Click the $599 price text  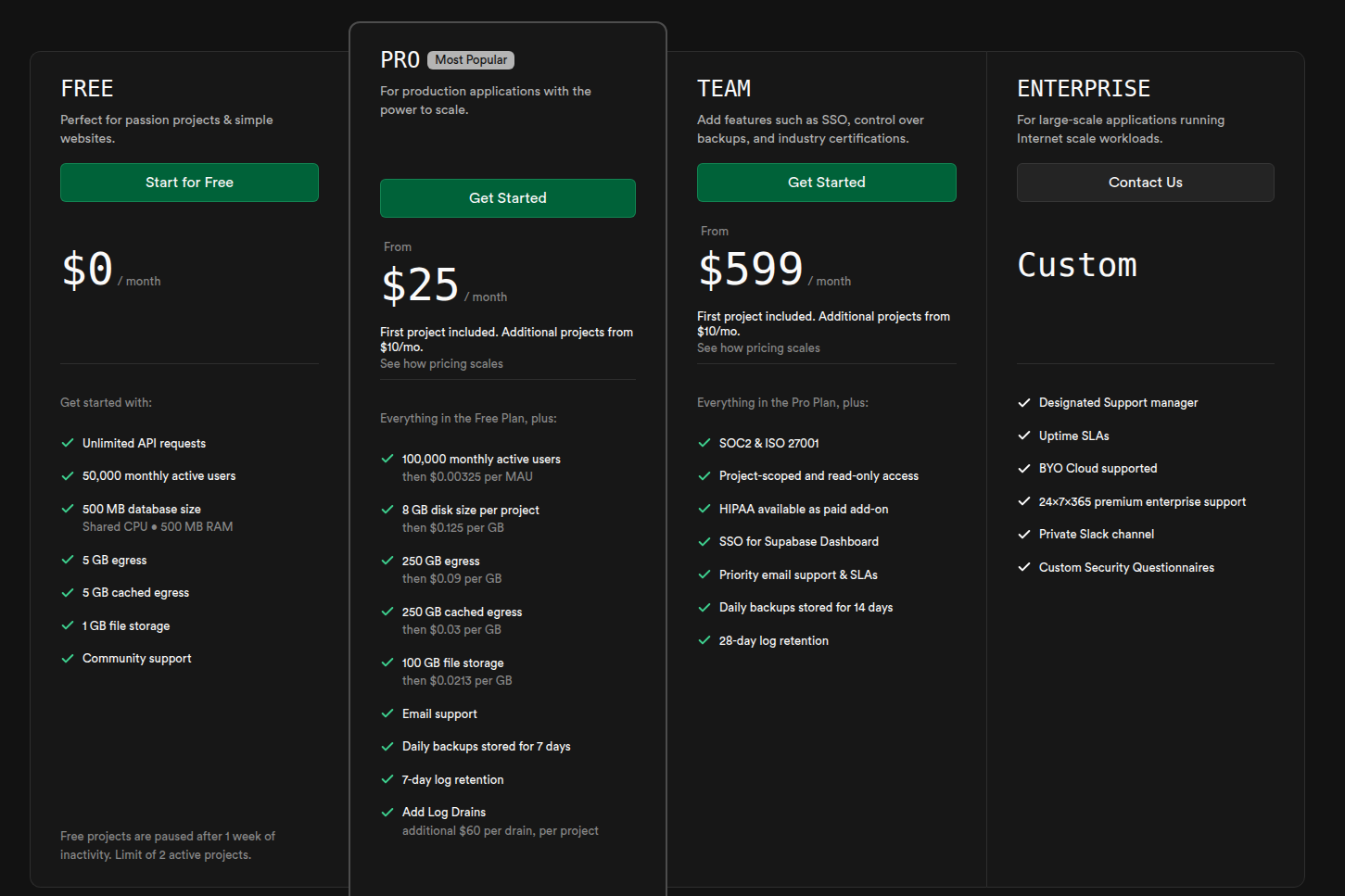point(751,270)
